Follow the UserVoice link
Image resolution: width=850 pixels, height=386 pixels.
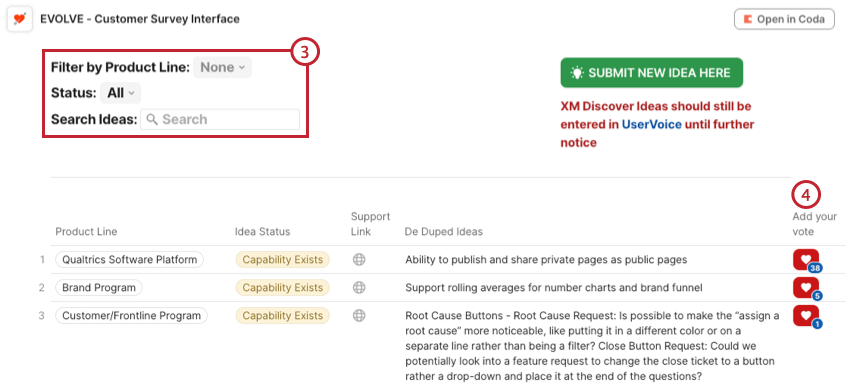pos(652,124)
